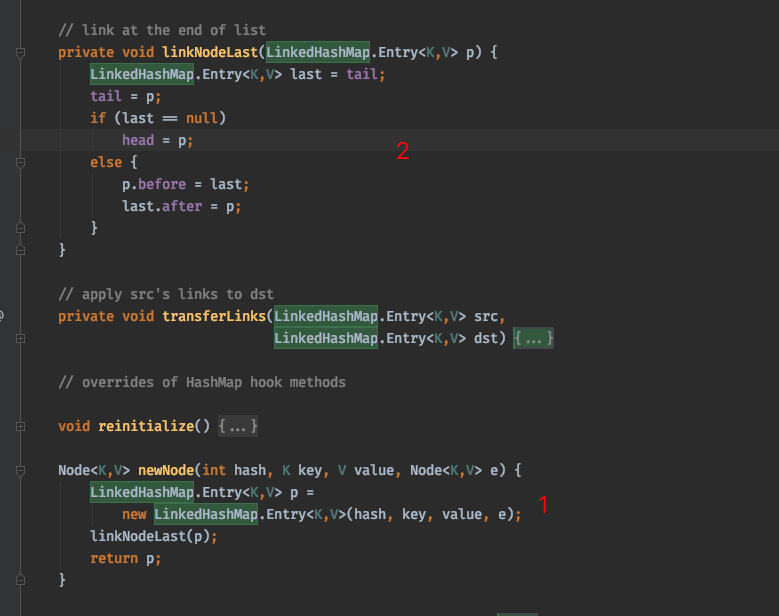
Task: Click 'tail' in the 'last = tail;' statement
Action: point(362,75)
